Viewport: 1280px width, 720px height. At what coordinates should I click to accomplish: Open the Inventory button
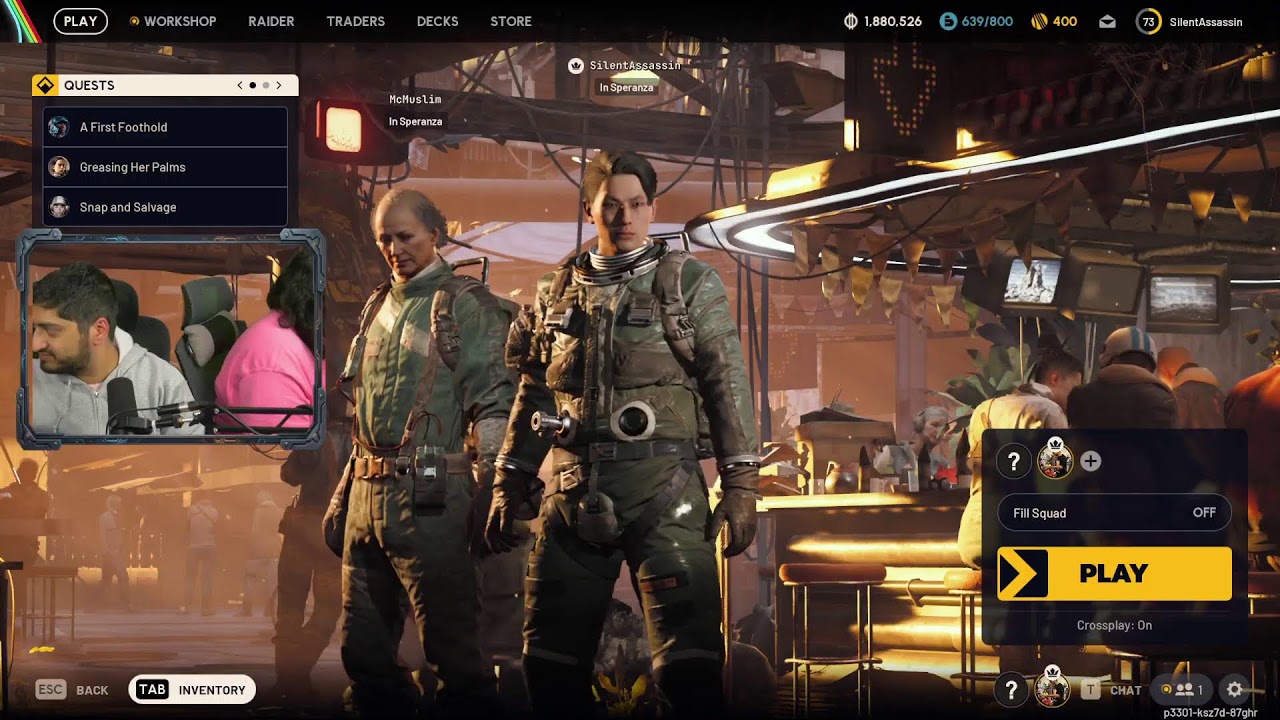192,690
